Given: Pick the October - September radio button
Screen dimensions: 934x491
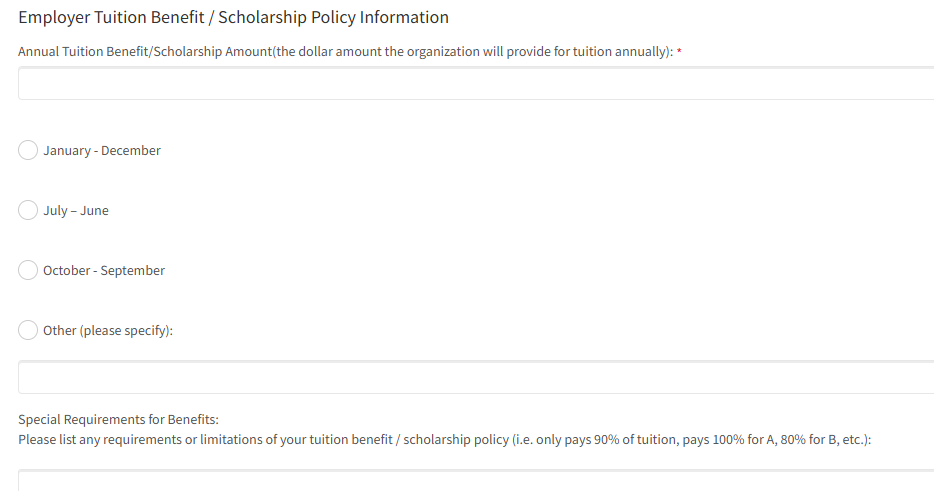Looking at the screenshot, I should click(29, 270).
